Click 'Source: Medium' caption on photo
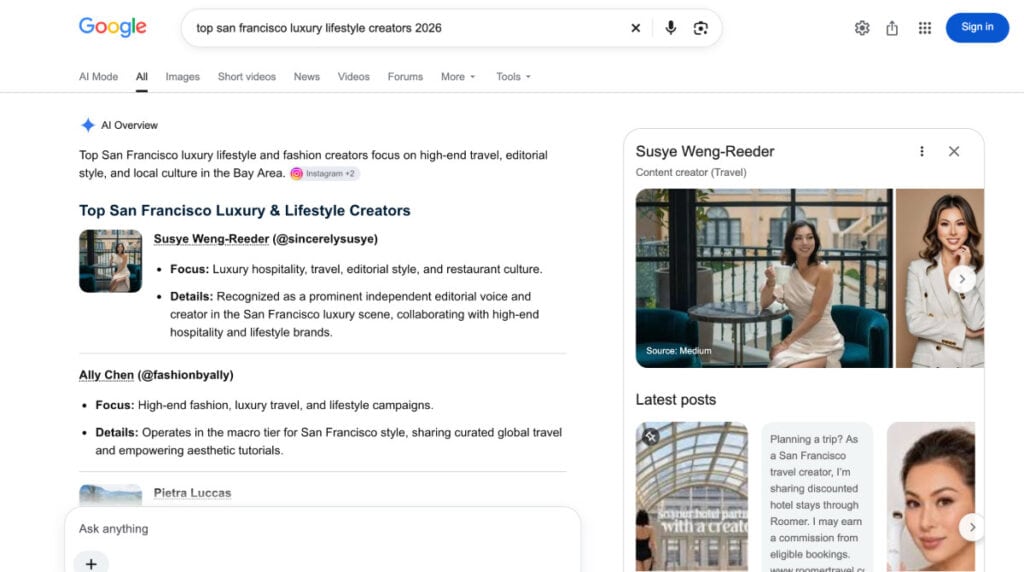Screen dimensions: 1024x572 (679, 351)
